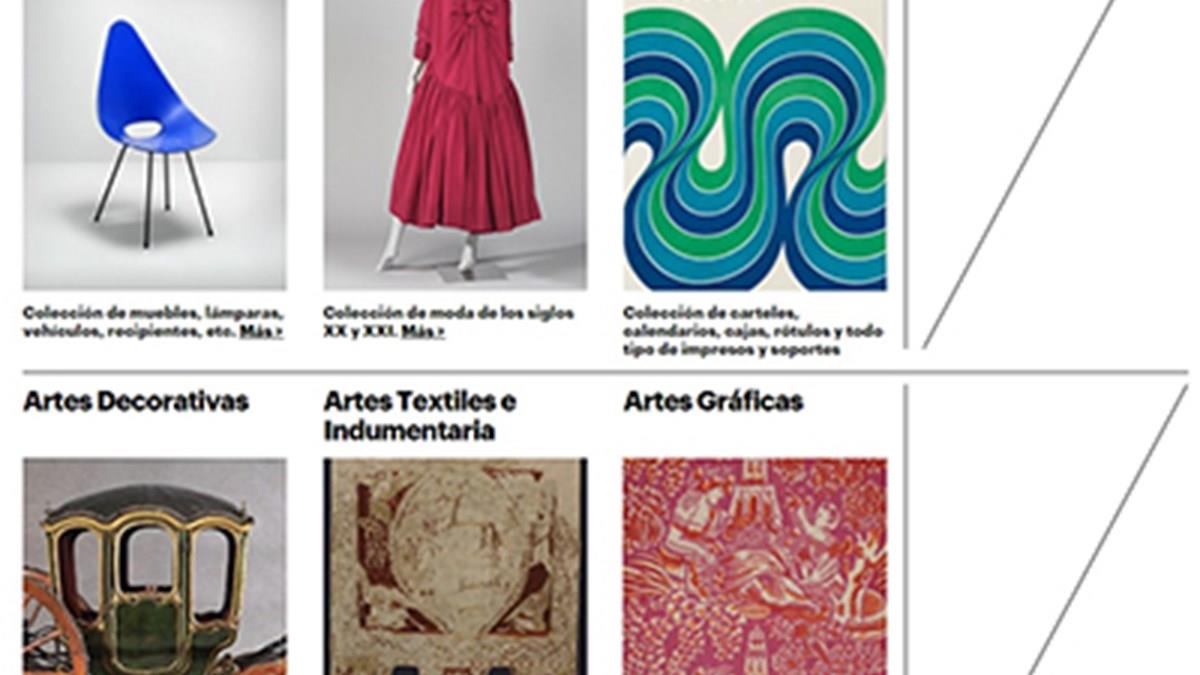Go to Artes Gráficas heading
This screenshot has width=1200, height=675.
713,402
